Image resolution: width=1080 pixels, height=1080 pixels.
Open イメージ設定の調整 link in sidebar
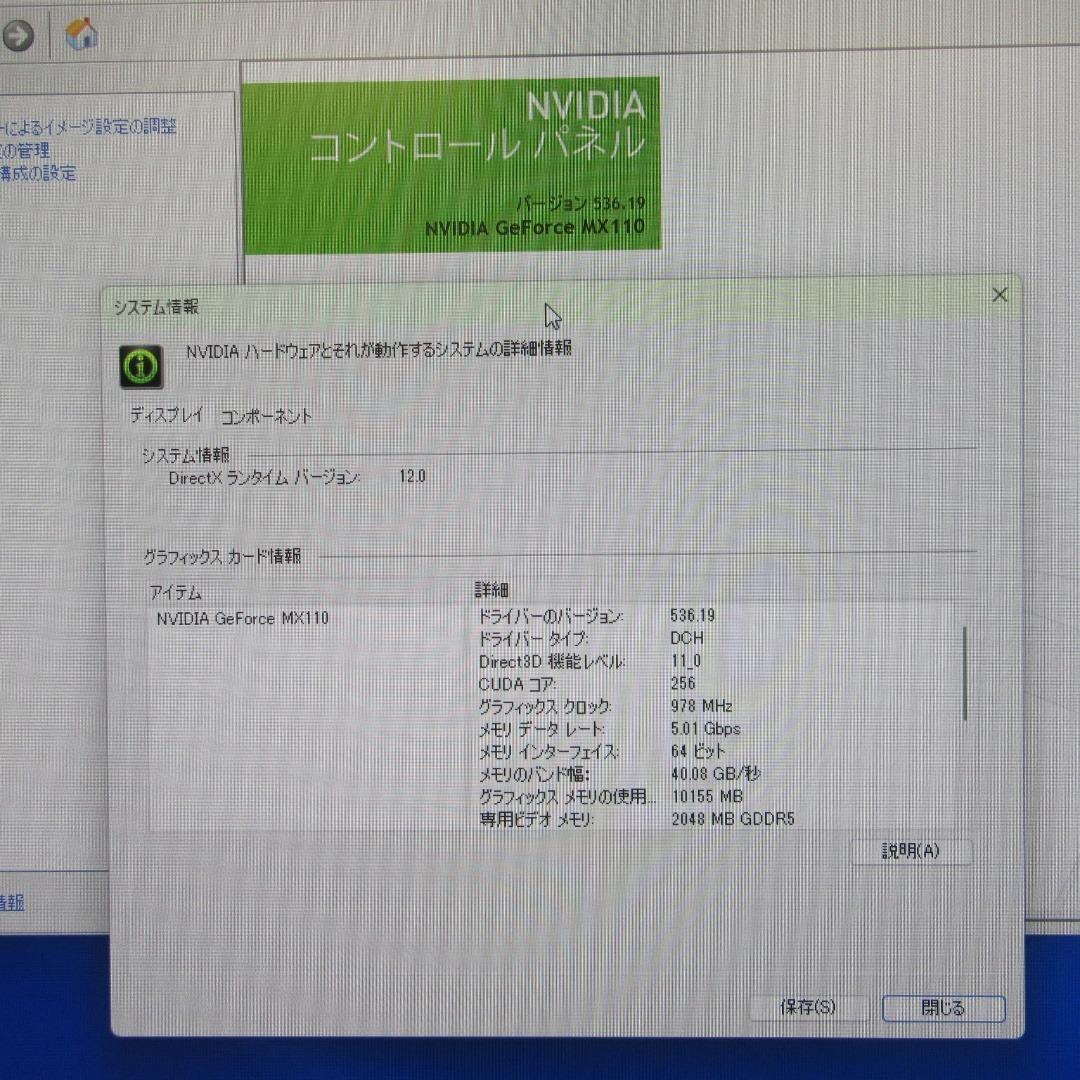click(88, 126)
